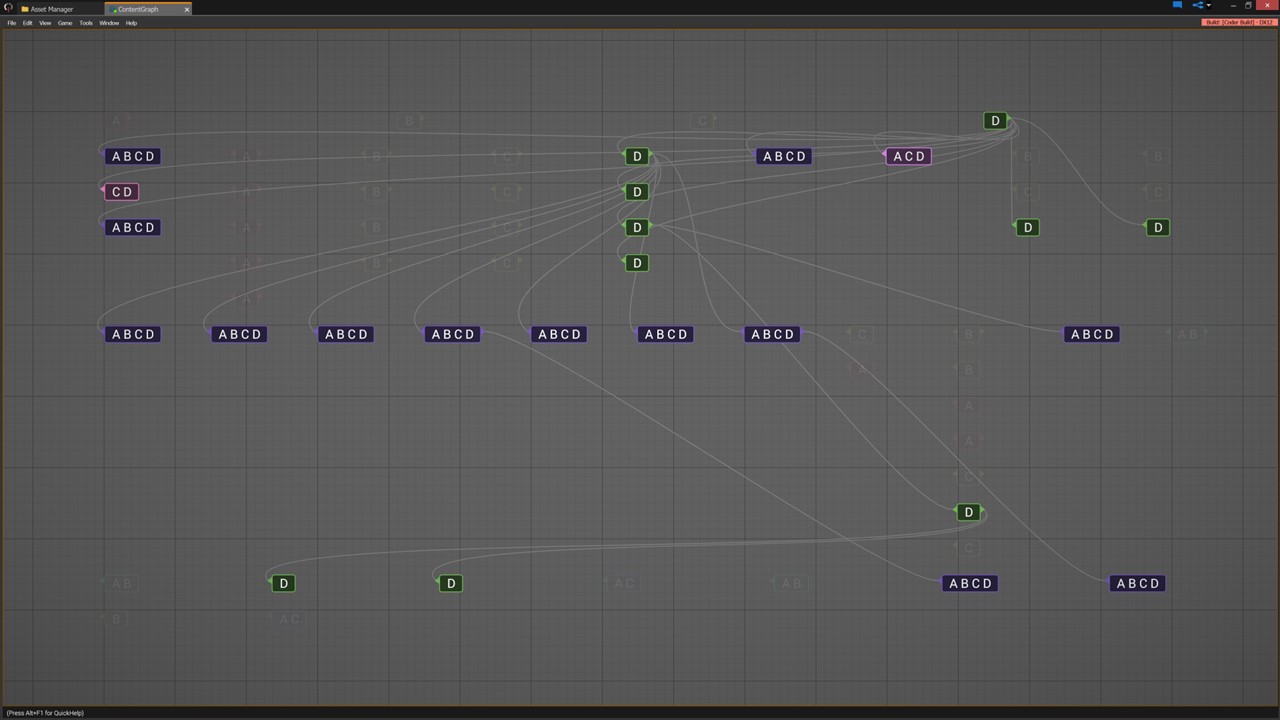Open the File menu
1280x720 pixels.
coord(12,23)
